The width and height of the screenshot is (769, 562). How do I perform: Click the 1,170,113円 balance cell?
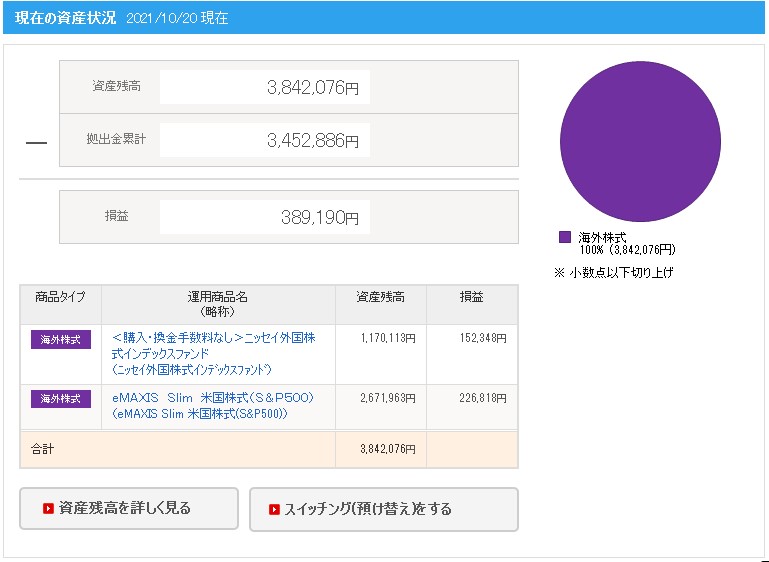[x=381, y=354]
